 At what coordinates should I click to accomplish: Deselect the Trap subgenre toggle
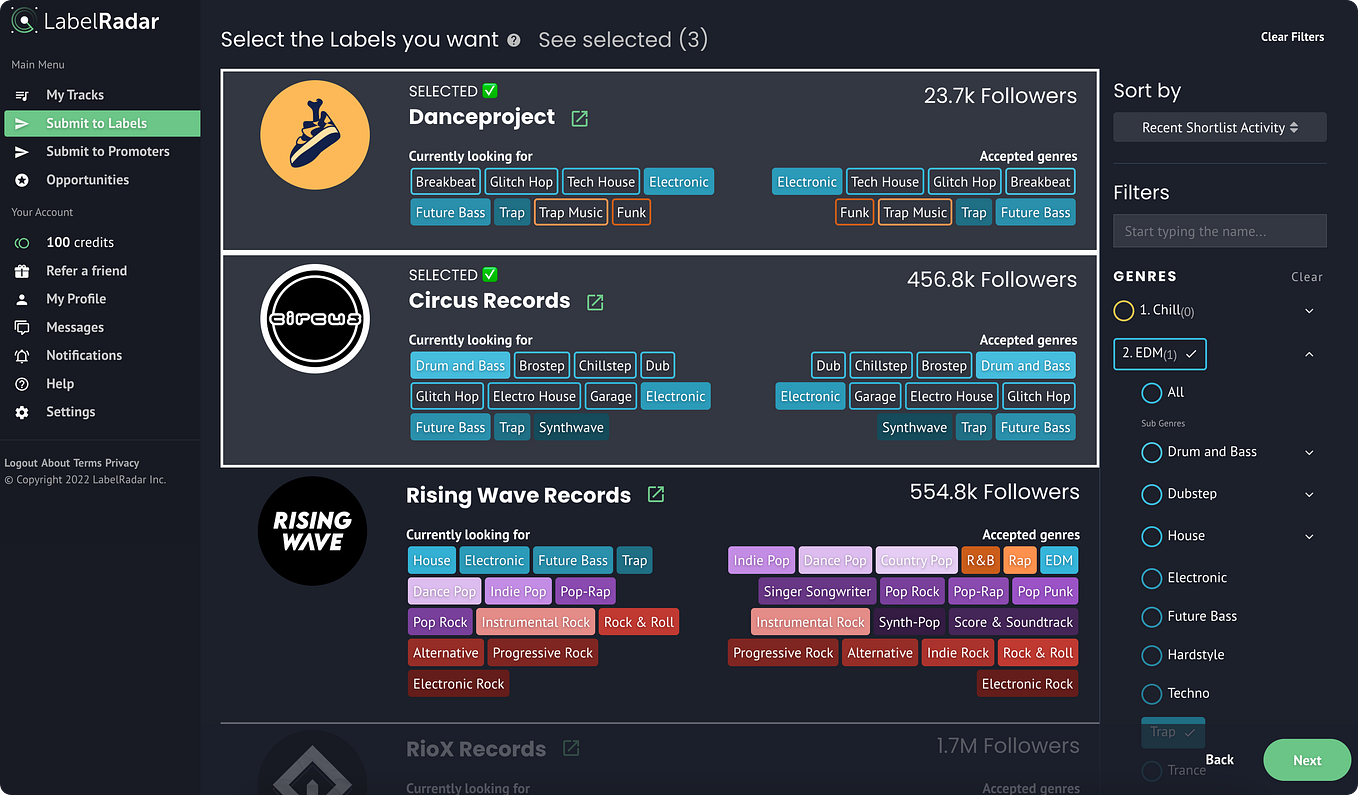point(1172,732)
